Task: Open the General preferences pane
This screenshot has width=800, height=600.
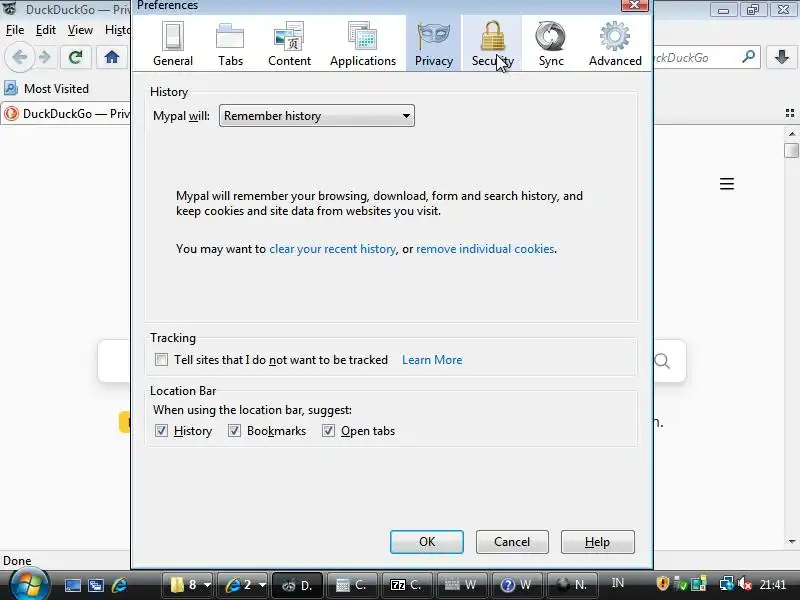Action: pyautogui.click(x=172, y=44)
